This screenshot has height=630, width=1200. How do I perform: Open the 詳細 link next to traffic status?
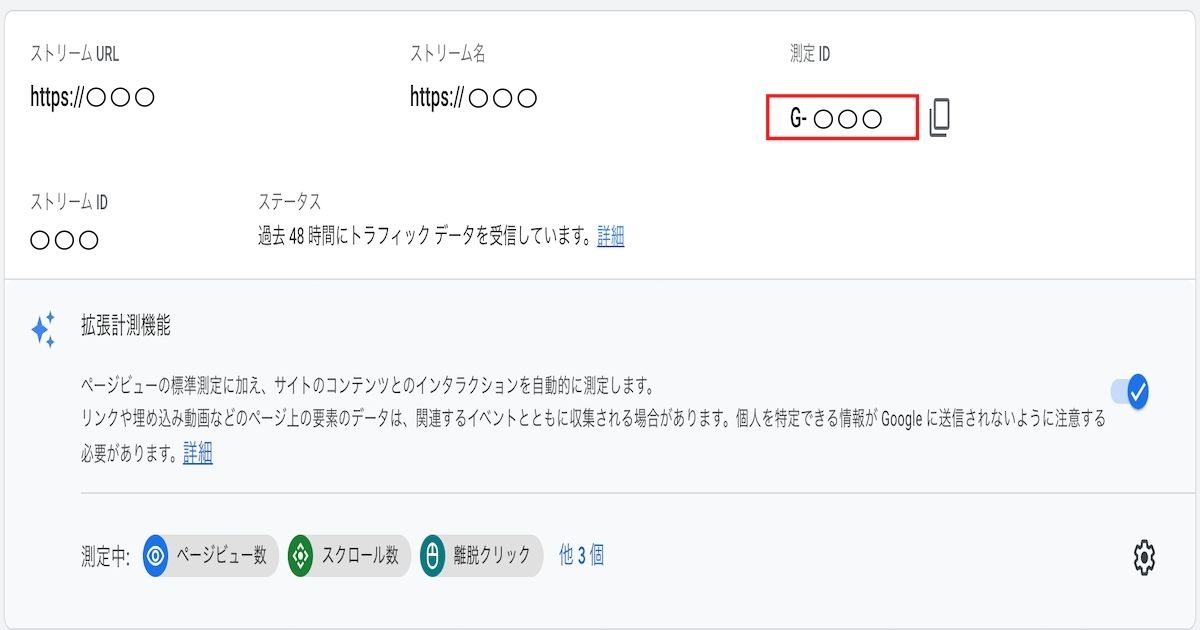[x=611, y=237]
